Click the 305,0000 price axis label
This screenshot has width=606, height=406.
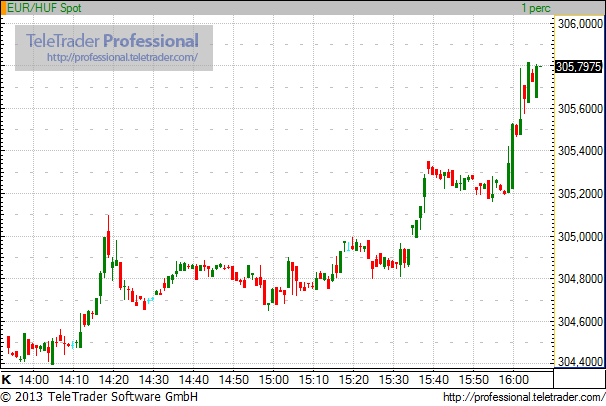(x=580, y=236)
